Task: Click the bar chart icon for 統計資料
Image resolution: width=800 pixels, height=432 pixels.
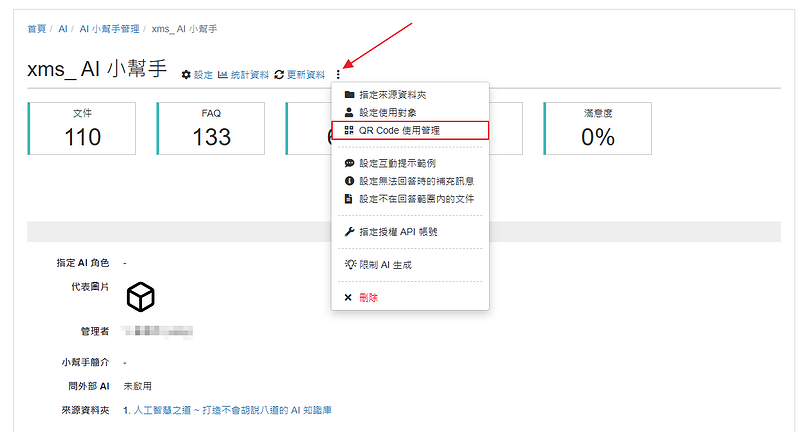Action: (223, 75)
